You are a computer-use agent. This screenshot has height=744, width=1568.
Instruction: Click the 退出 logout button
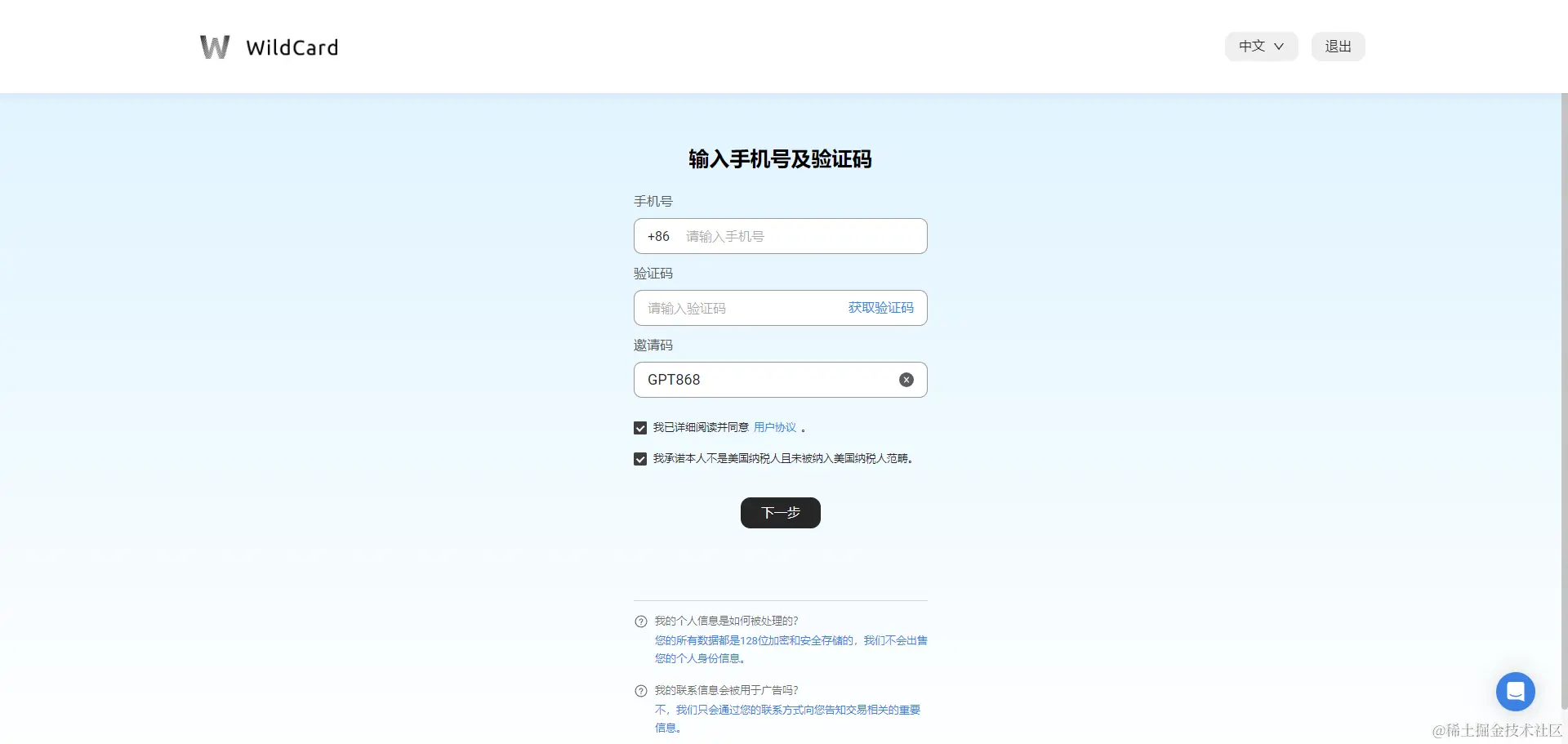click(x=1338, y=47)
